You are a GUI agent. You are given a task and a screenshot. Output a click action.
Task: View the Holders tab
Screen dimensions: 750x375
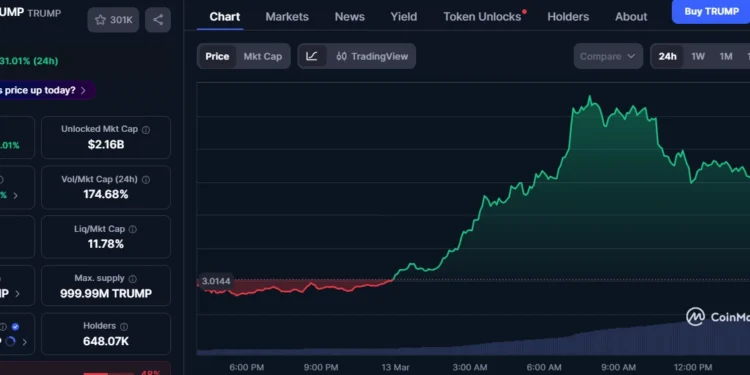tap(568, 17)
